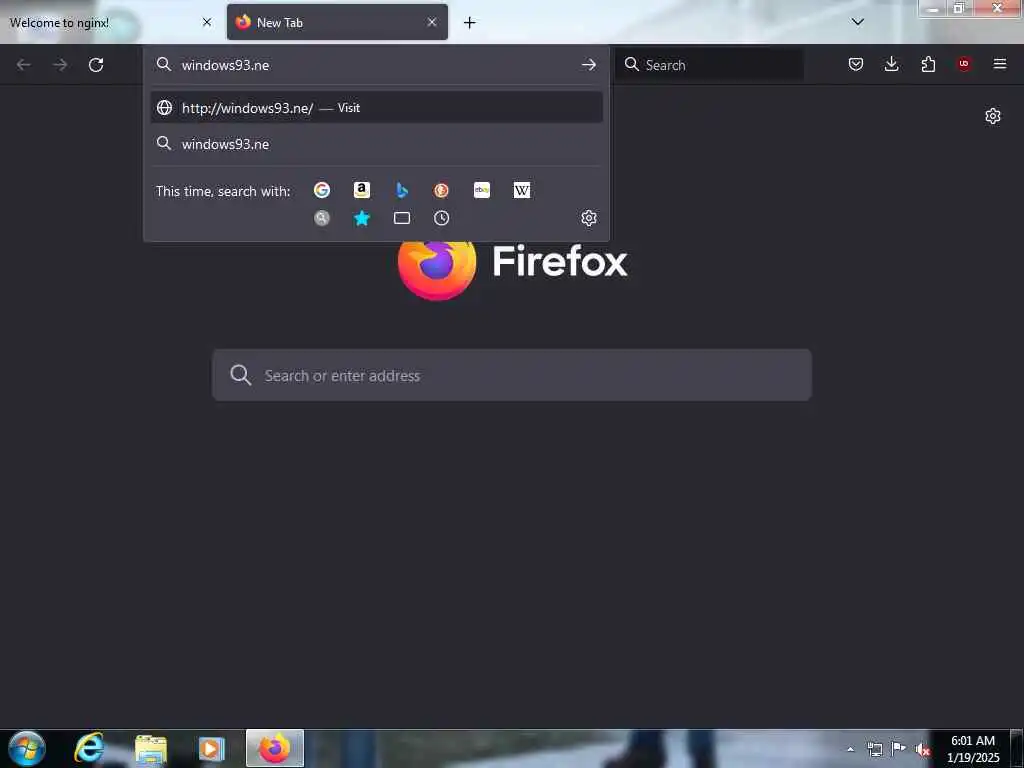Screen dimensions: 1024x768
Task: Go forward one page
Action: coord(60,65)
